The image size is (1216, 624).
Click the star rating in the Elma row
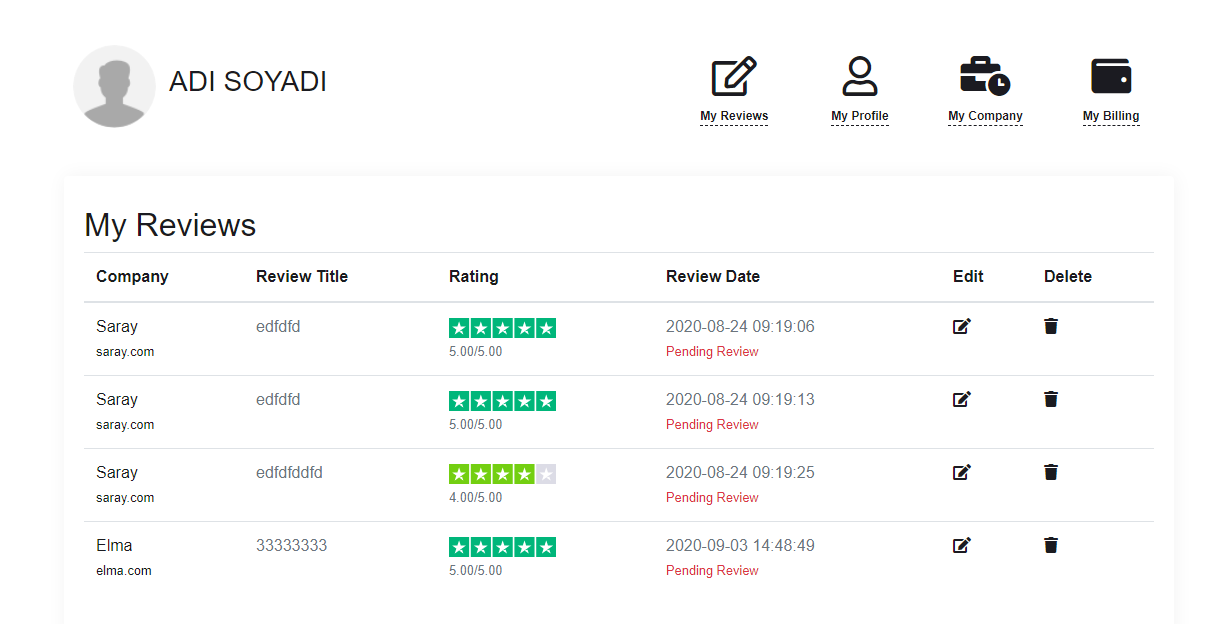coord(502,547)
